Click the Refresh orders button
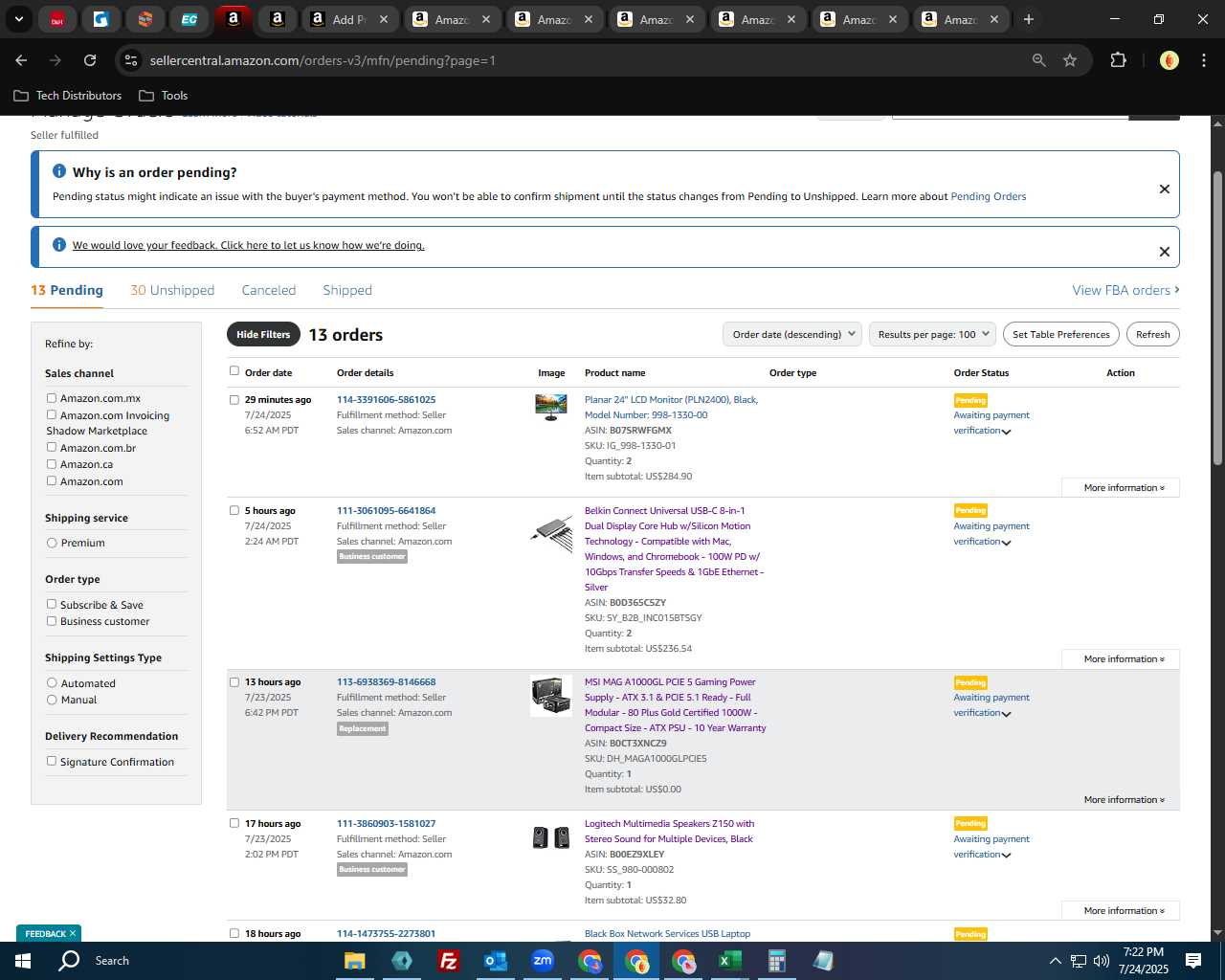Screen dimensions: 1225x980 click(x=1152, y=334)
